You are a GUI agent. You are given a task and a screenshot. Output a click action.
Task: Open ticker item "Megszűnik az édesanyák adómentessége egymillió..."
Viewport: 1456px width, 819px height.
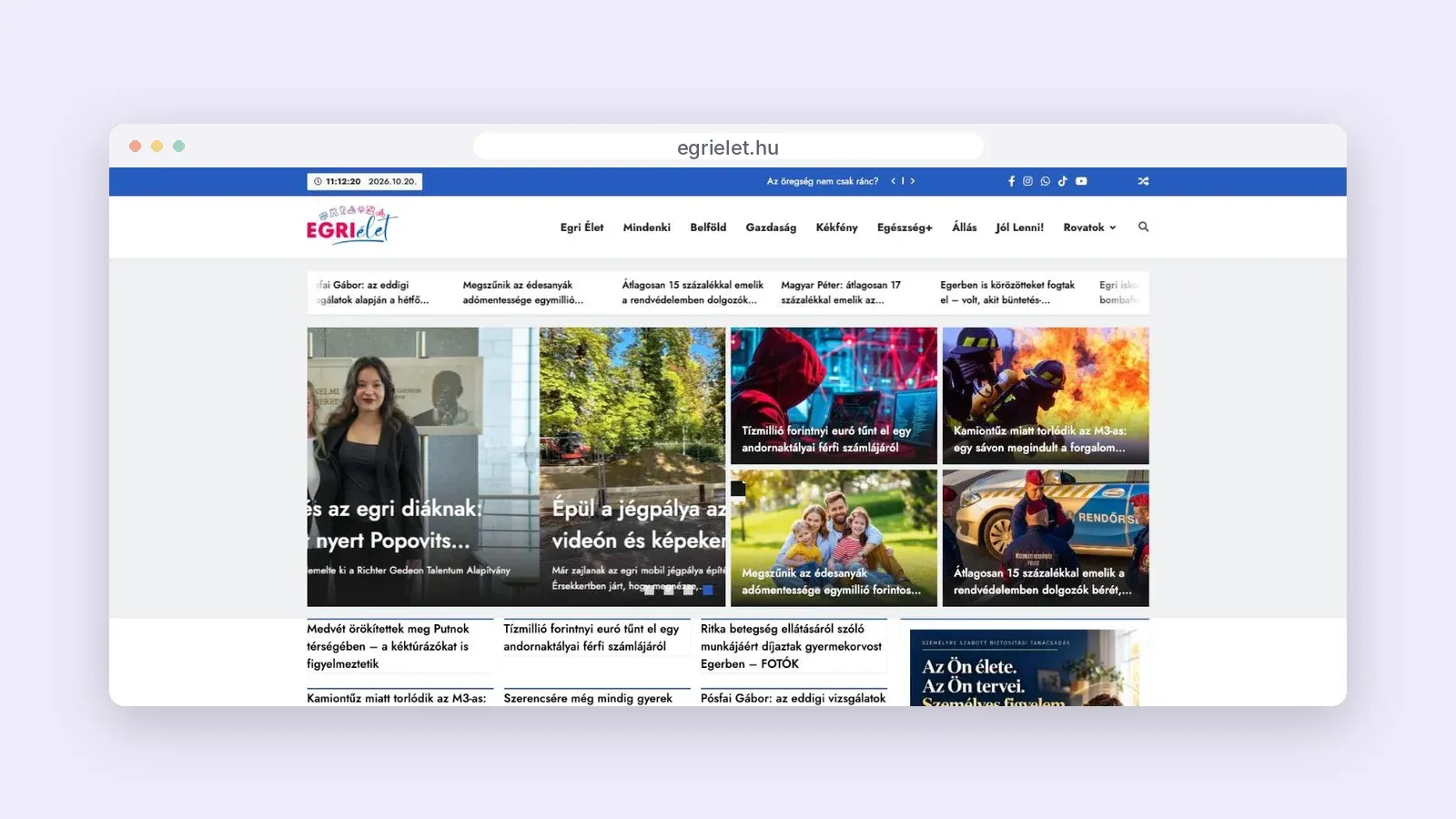point(523,292)
